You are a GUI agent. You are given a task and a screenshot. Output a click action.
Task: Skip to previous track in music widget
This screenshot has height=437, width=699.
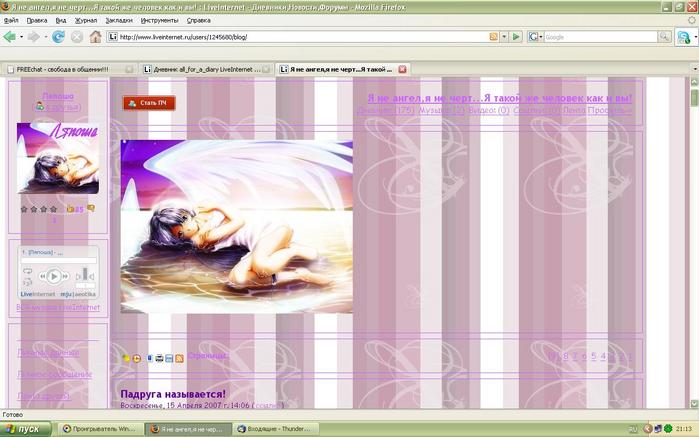click(42, 276)
